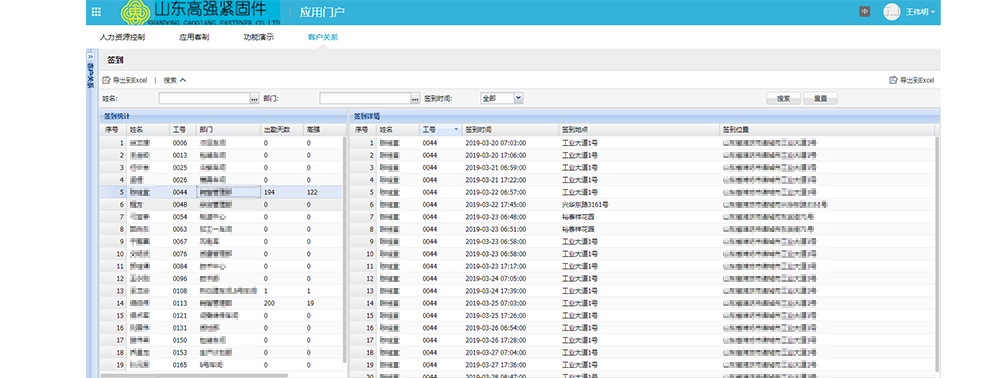
Task: Click the user avatar icon
Action: click(891, 11)
